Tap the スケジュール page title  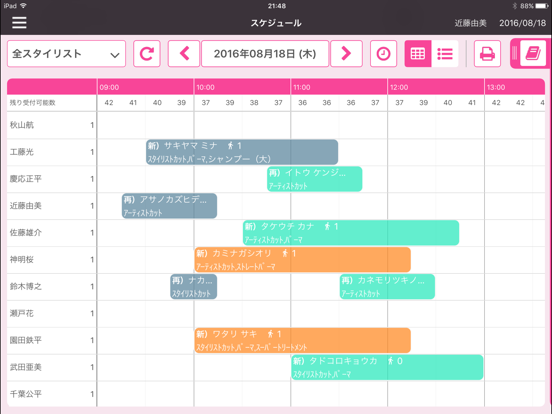[x=276, y=23]
